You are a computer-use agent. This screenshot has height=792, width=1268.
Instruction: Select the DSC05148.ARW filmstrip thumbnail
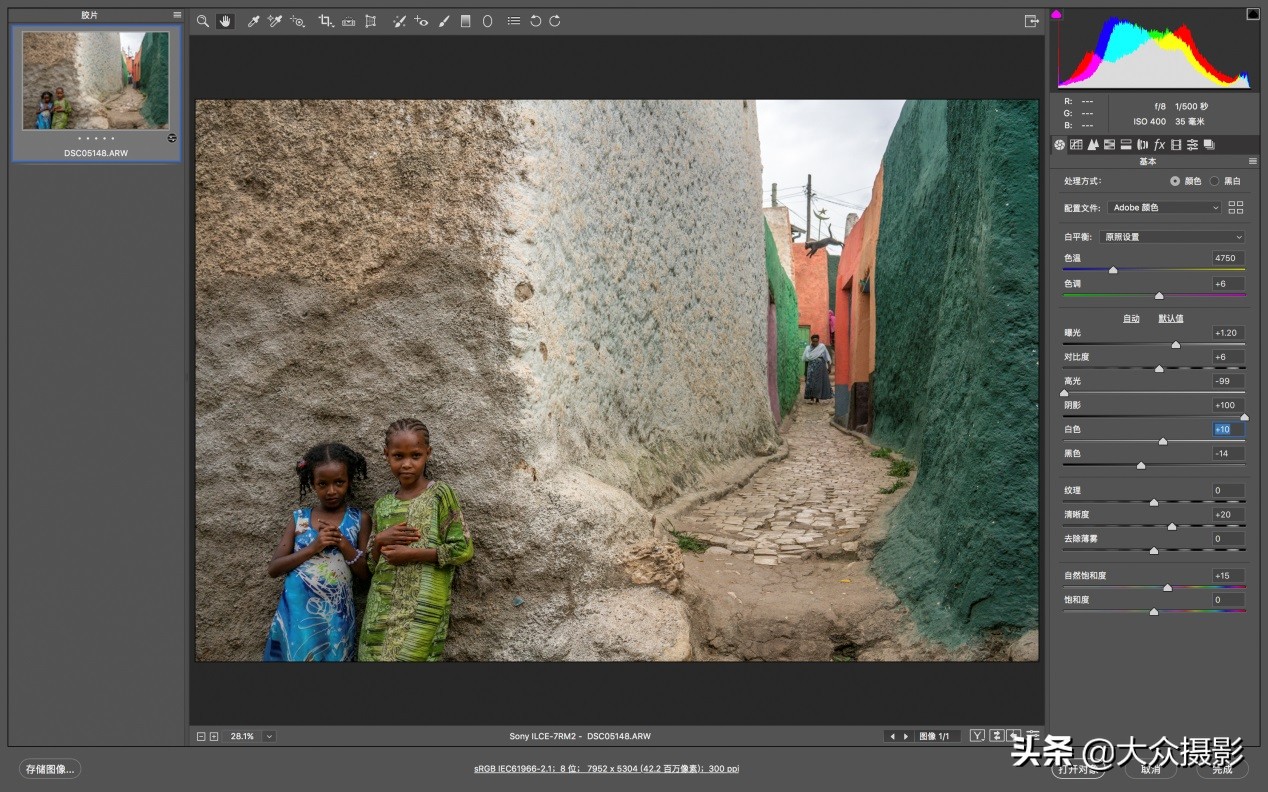pos(96,81)
